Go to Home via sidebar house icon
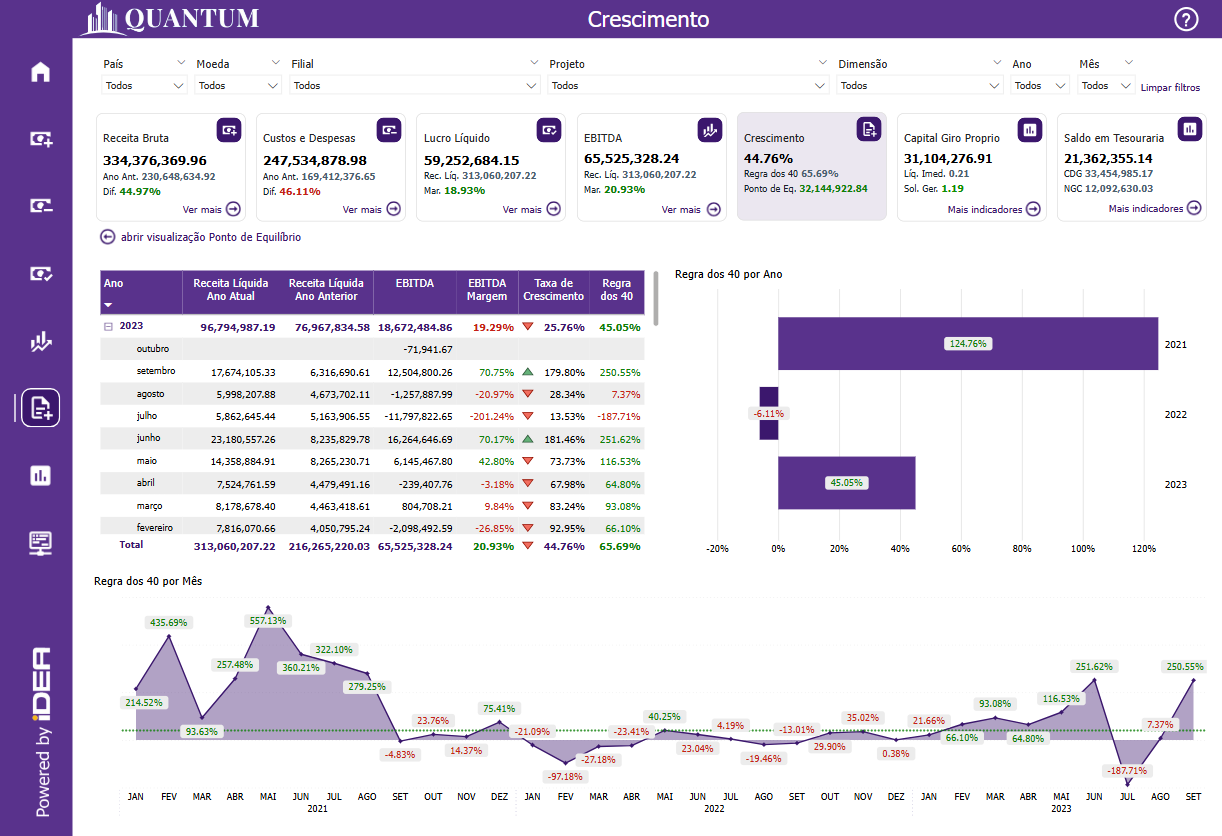 [40, 72]
